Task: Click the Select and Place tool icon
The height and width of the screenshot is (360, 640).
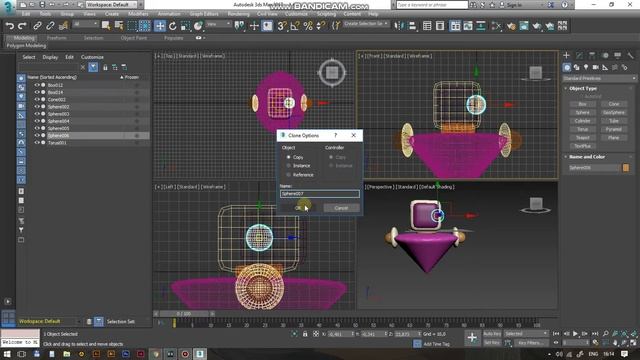Action: 198,26
